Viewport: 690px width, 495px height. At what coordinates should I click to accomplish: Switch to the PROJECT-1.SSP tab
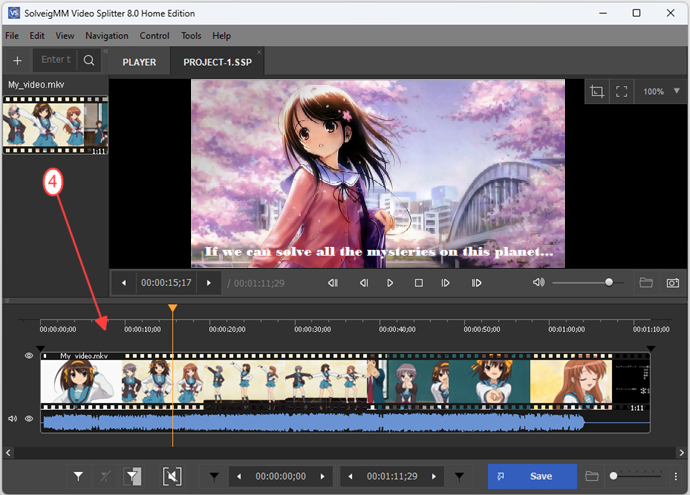click(x=217, y=62)
